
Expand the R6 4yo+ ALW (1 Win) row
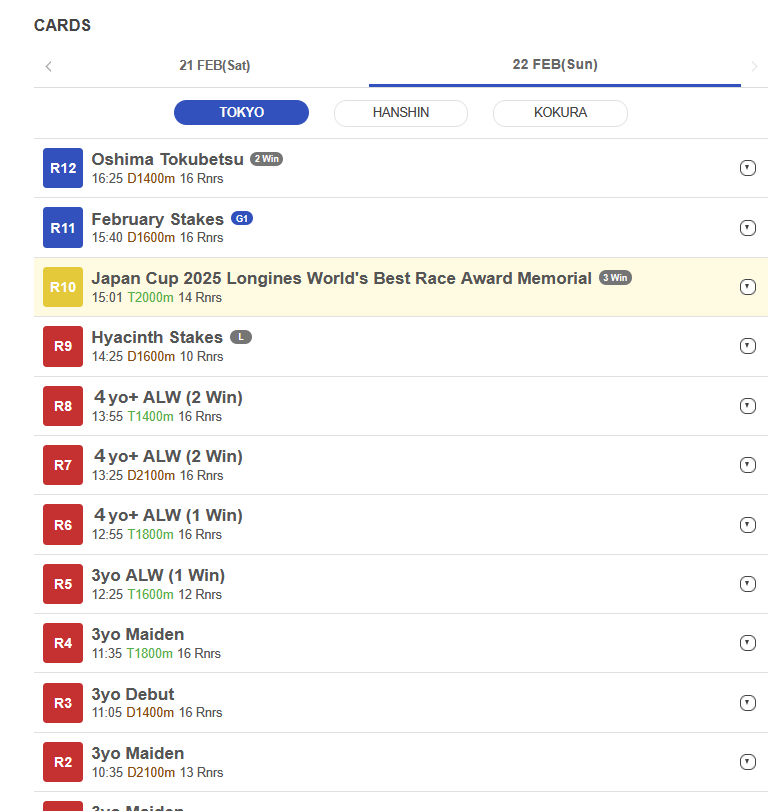coord(748,525)
